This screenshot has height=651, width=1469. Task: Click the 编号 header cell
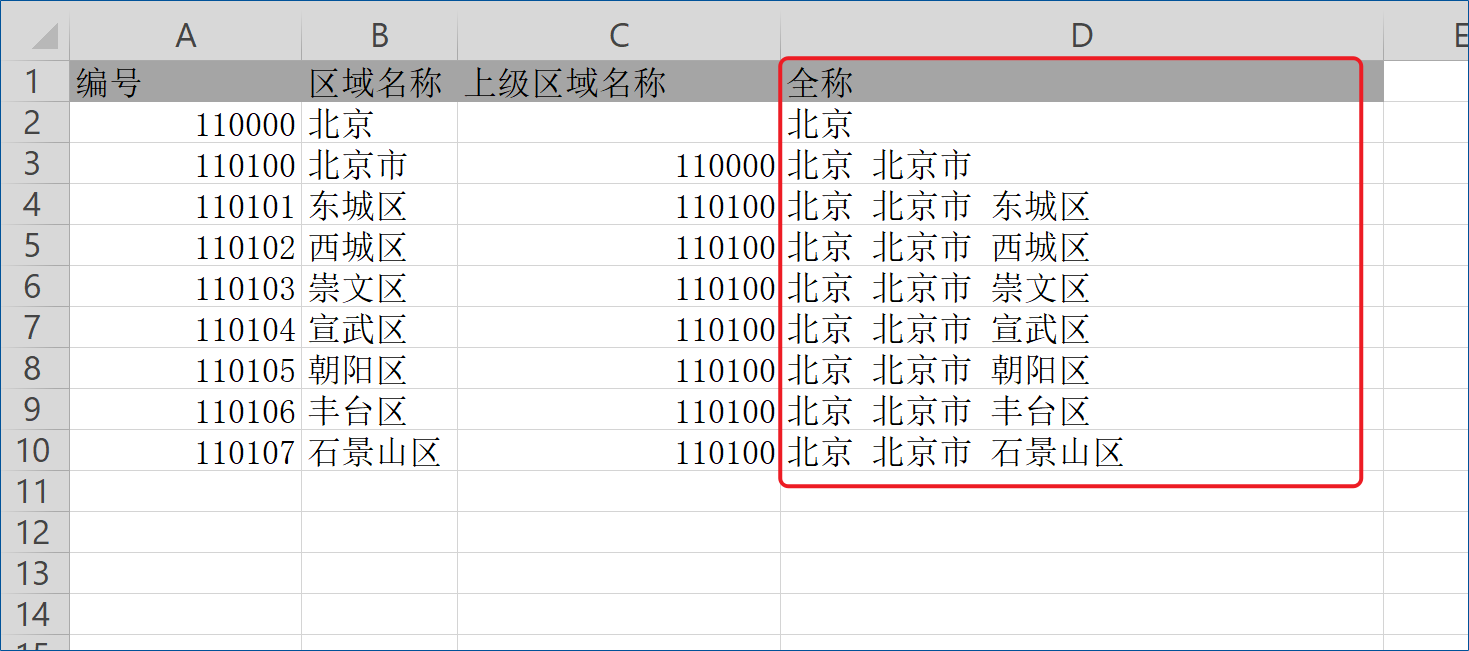point(185,81)
